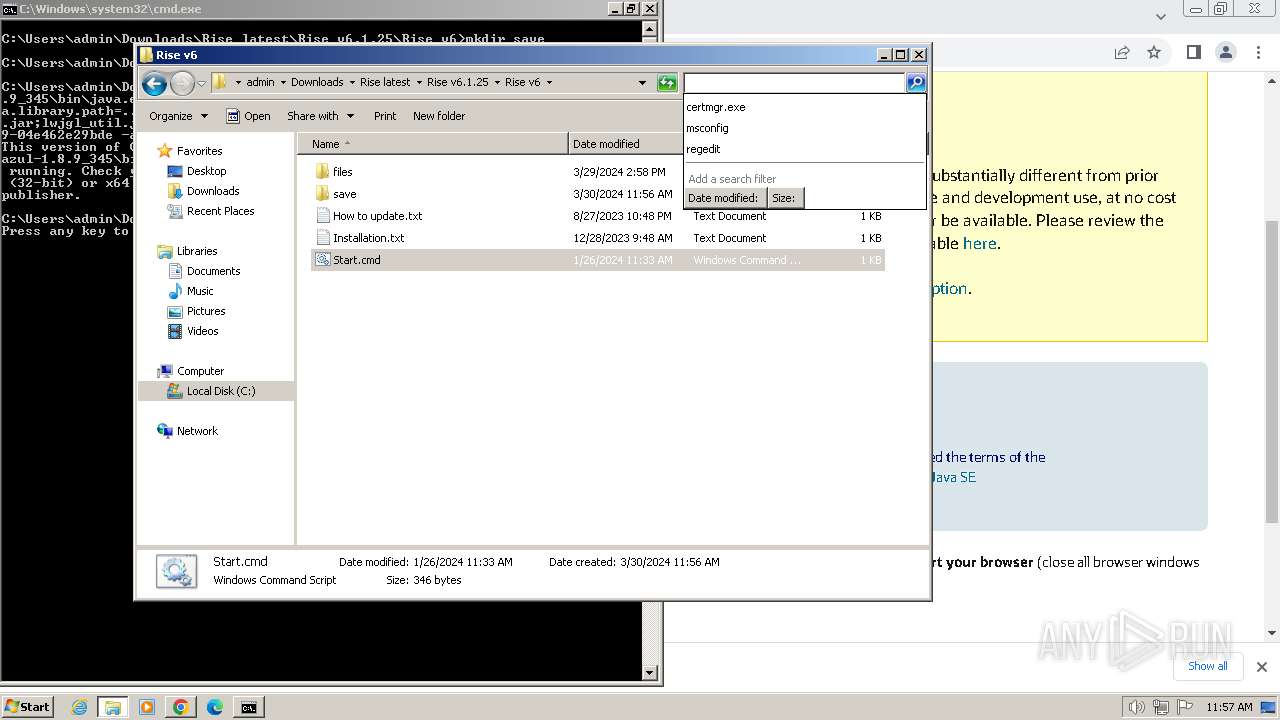Select Network in navigation pane

pyautogui.click(x=197, y=431)
